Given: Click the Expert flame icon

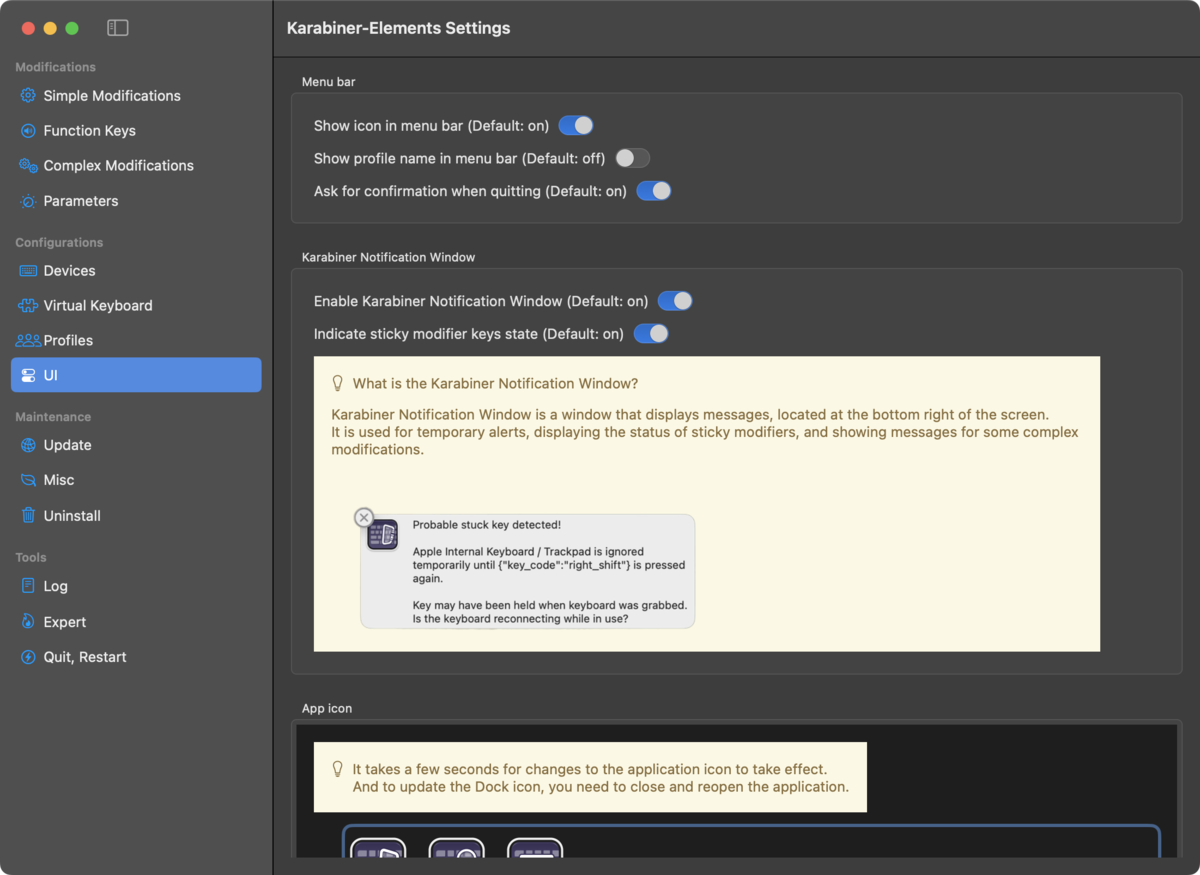Looking at the screenshot, I should pos(28,622).
